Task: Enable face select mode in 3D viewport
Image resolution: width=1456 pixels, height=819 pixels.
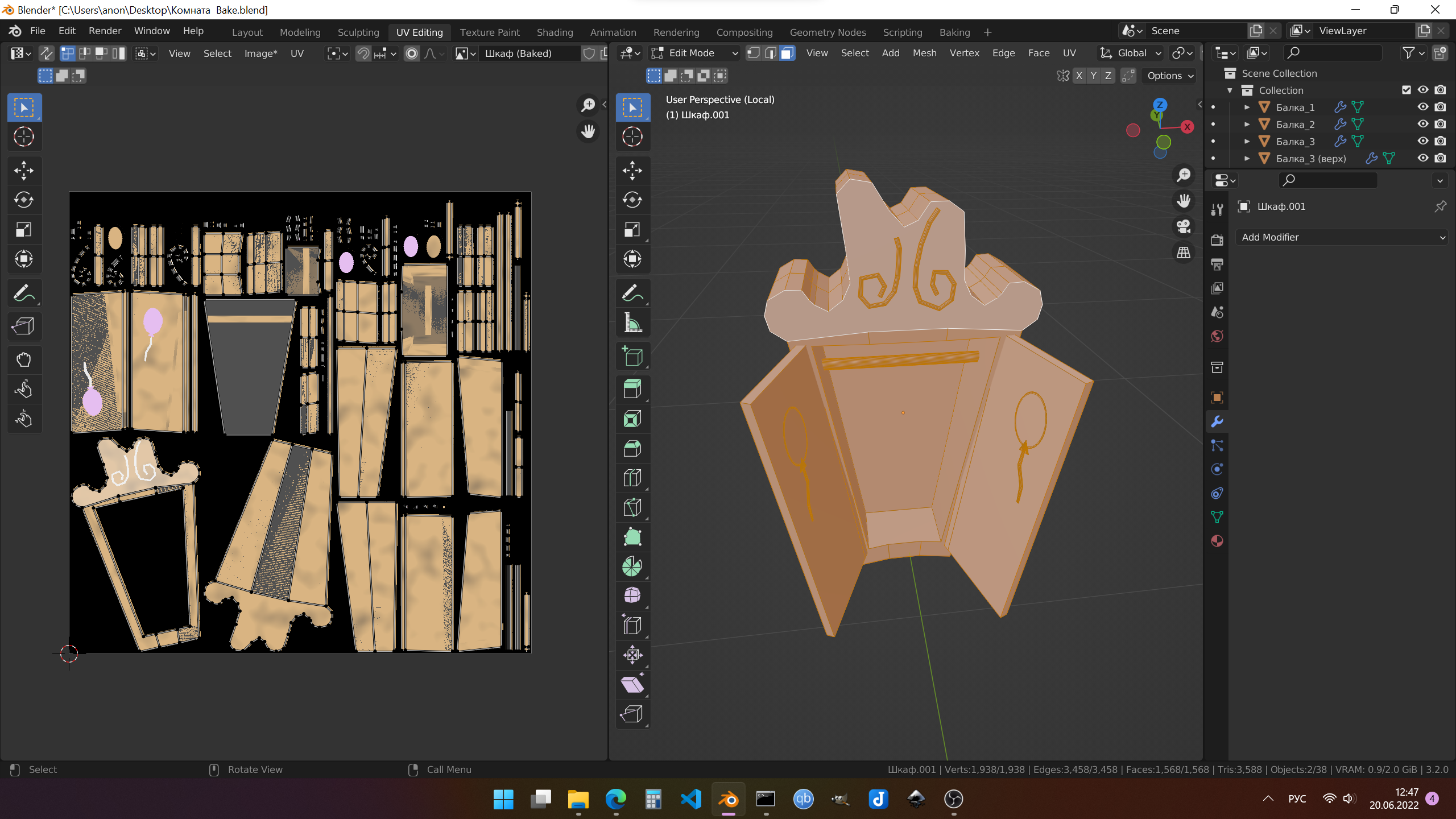Action: pos(787,53)
